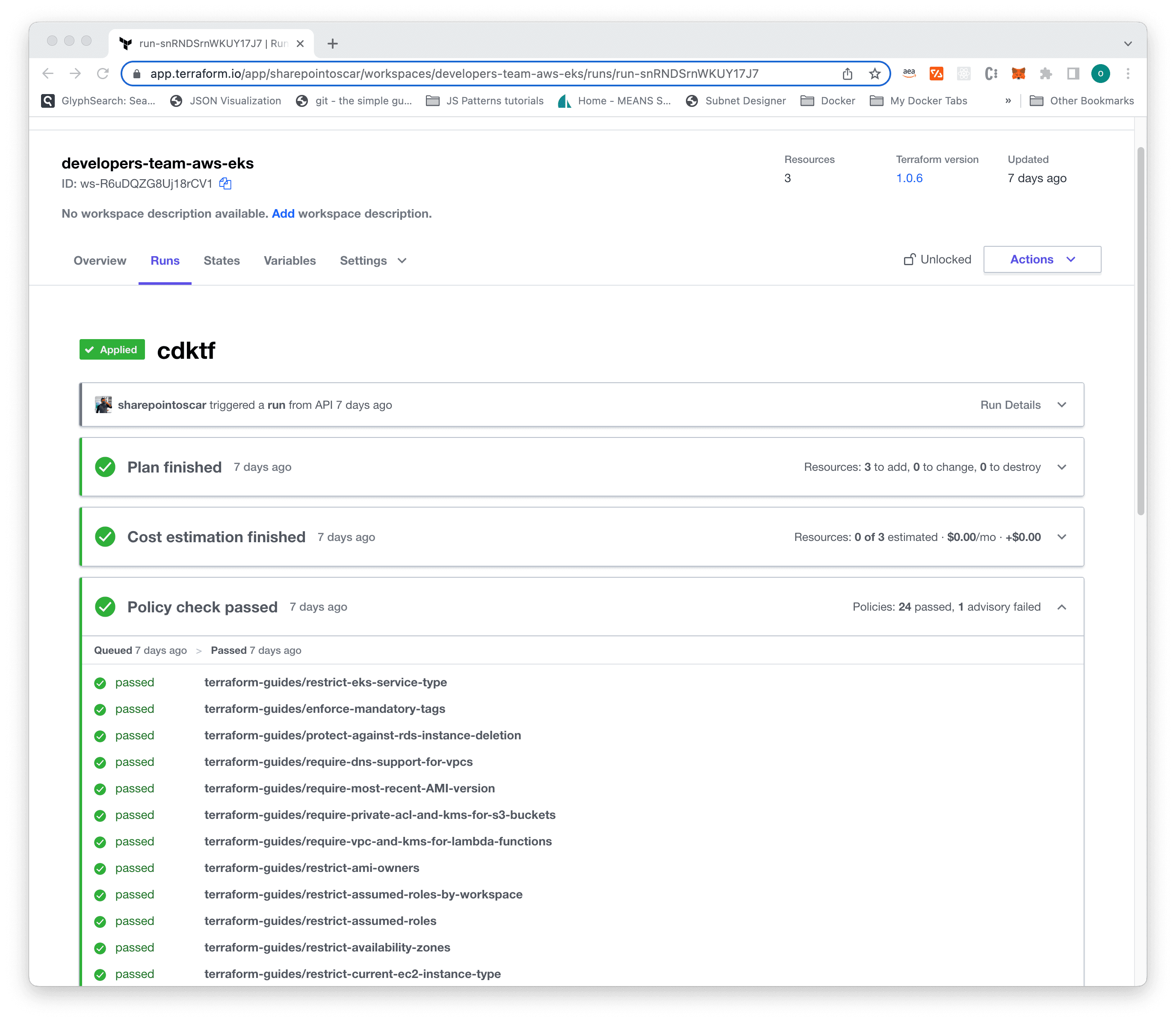
Task: Open the Amazon assistant extension icon
Action: 909,74
